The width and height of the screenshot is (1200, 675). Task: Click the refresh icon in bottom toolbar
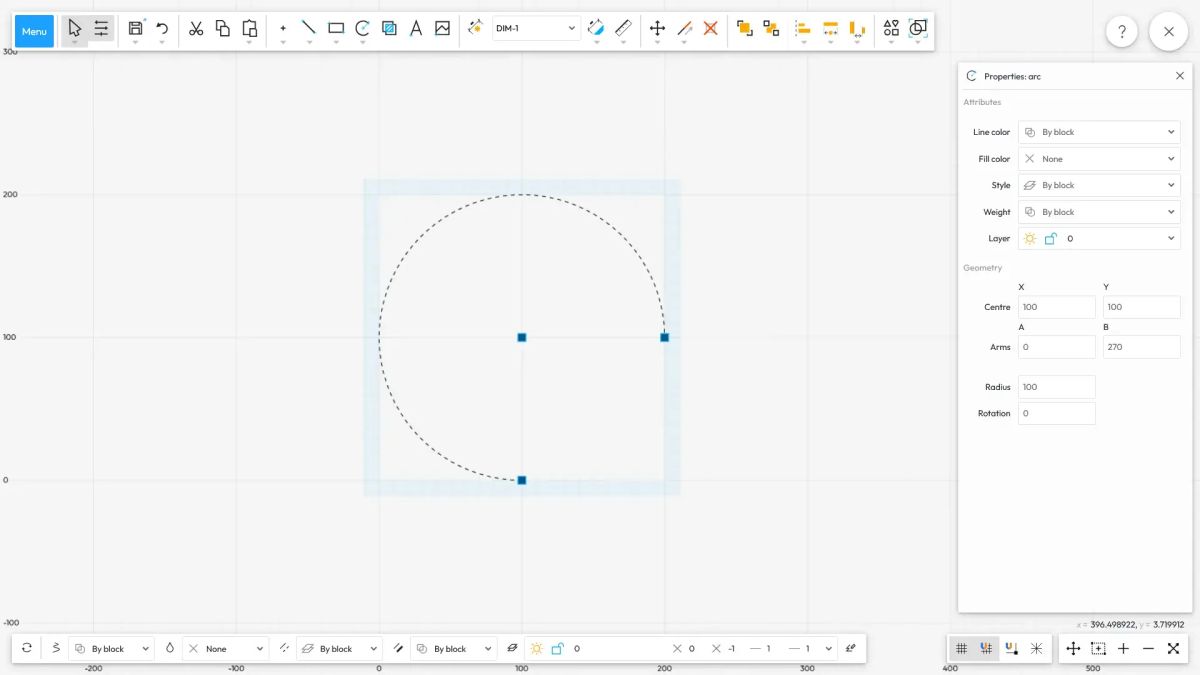pos(27,648)
